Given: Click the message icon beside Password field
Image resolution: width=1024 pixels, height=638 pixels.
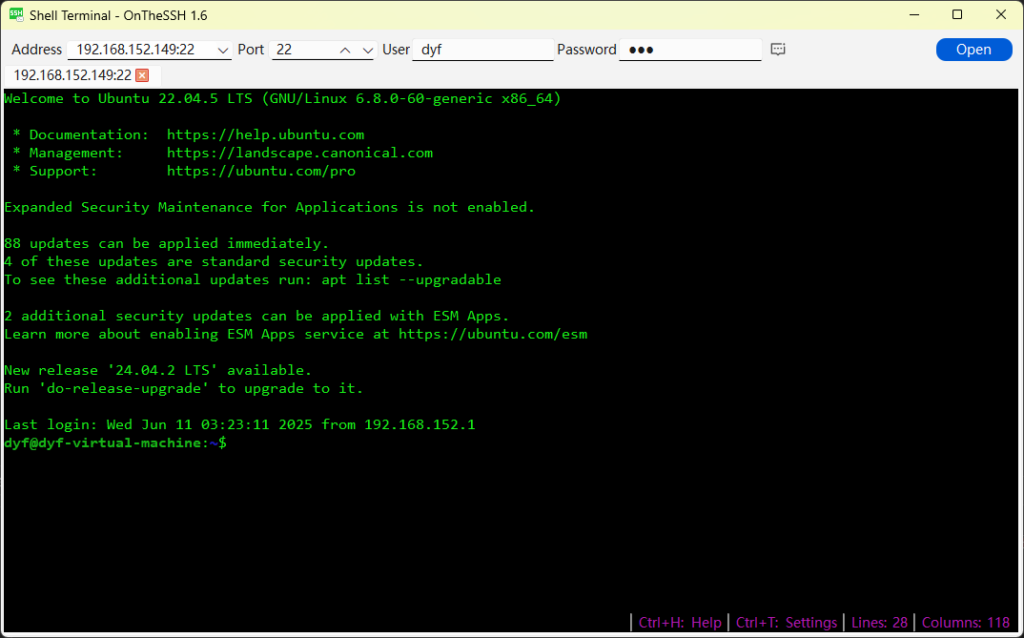Looking at the screenshot, I should point(778,50).
